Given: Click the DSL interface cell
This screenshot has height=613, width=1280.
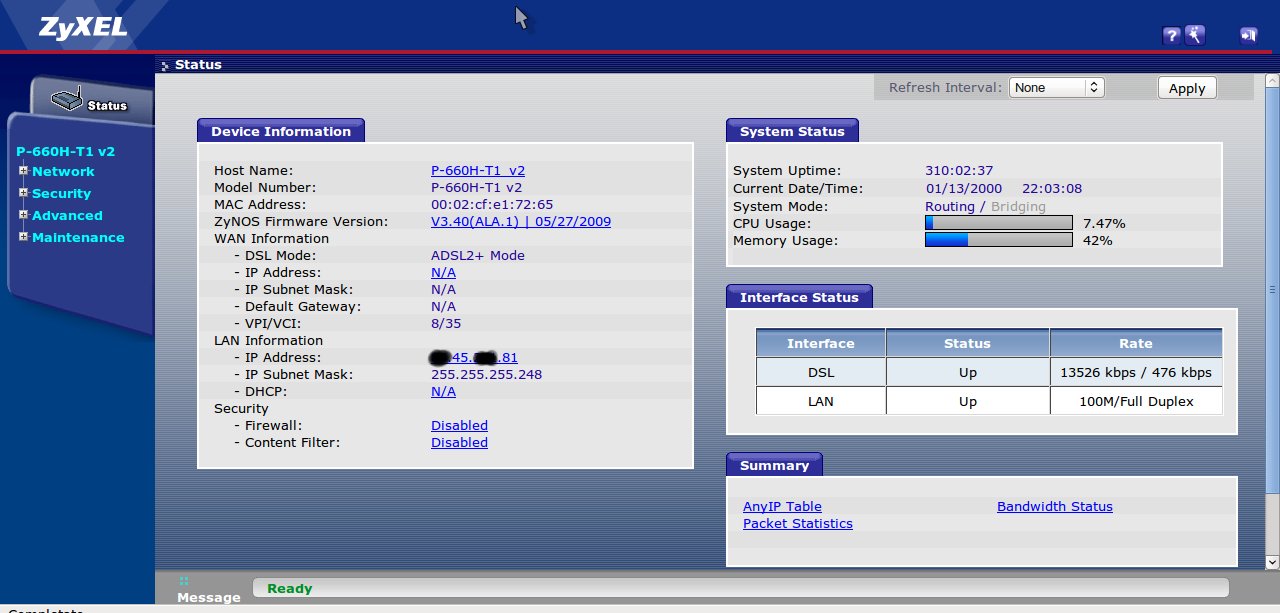Looking at the screenshot, I should click(821, 372).
